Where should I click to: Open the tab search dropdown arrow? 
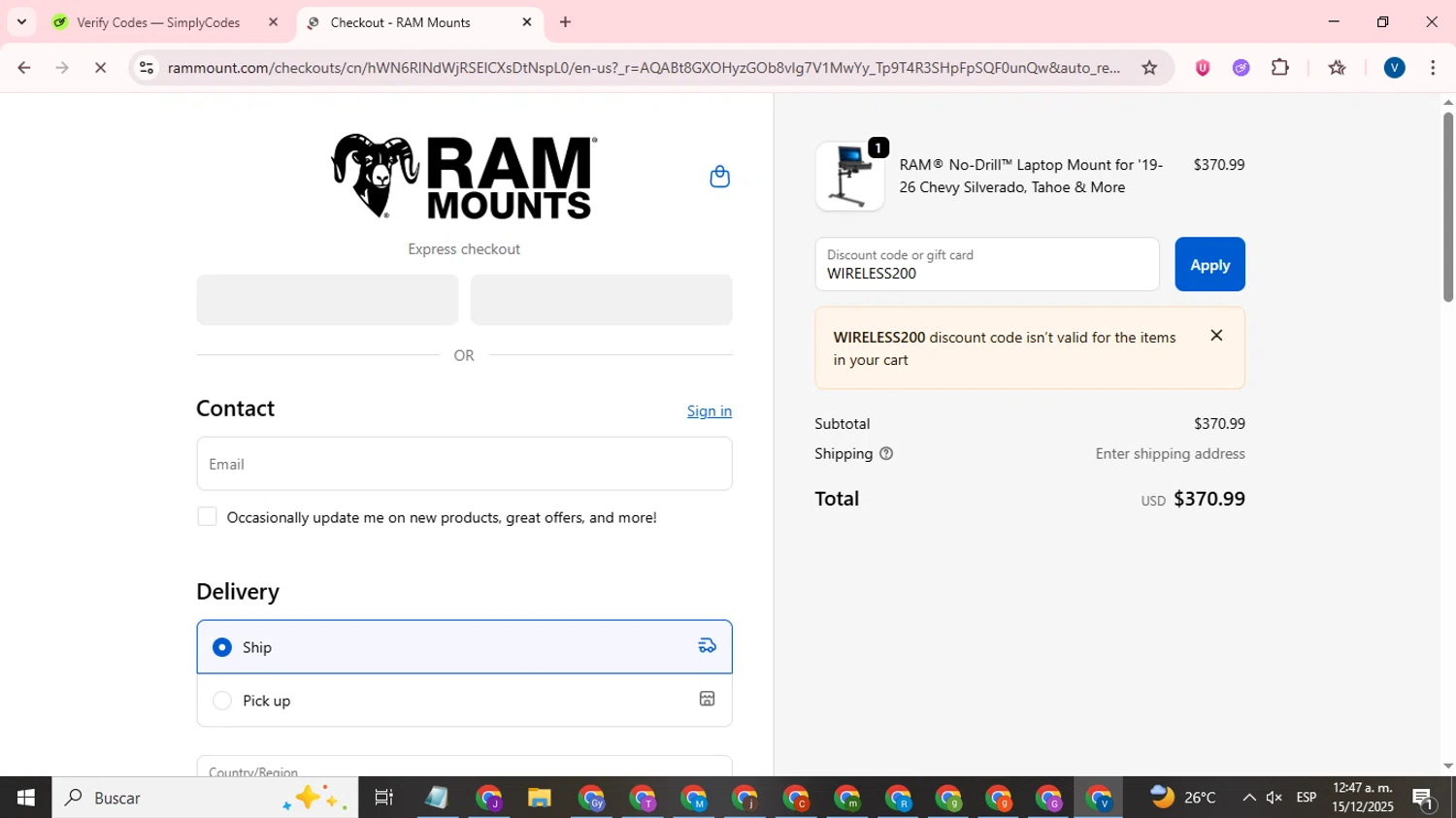[21, 22]
